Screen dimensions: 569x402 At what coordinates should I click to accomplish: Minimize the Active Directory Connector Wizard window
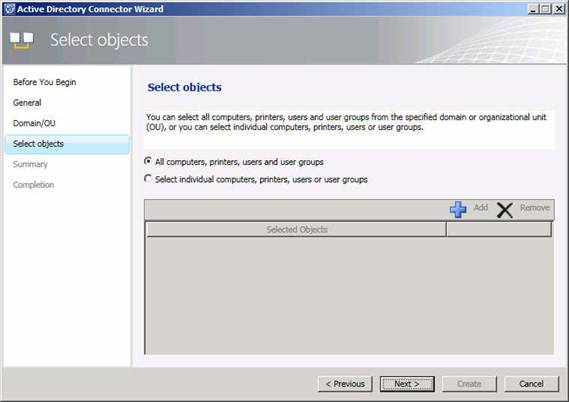click(x=533, y=9)
